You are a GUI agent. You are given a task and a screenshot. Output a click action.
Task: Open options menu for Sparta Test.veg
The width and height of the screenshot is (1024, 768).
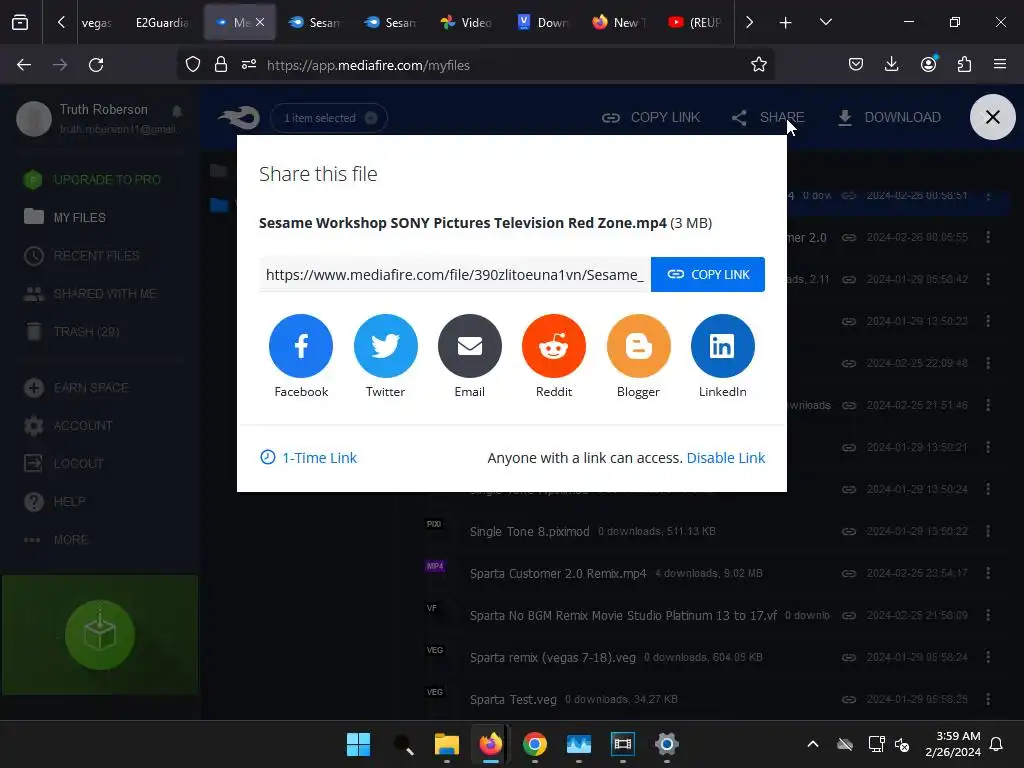click(x=988, y=699)
